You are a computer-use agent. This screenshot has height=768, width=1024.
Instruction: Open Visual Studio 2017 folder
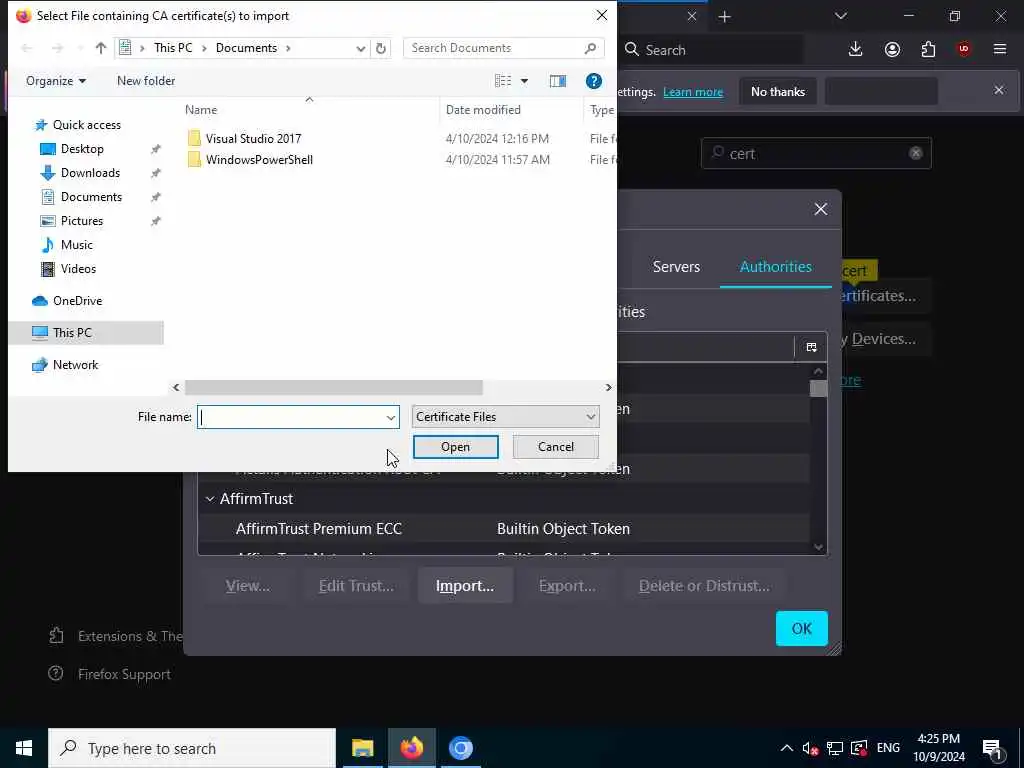pyautogui.click(x=253, y=138)
